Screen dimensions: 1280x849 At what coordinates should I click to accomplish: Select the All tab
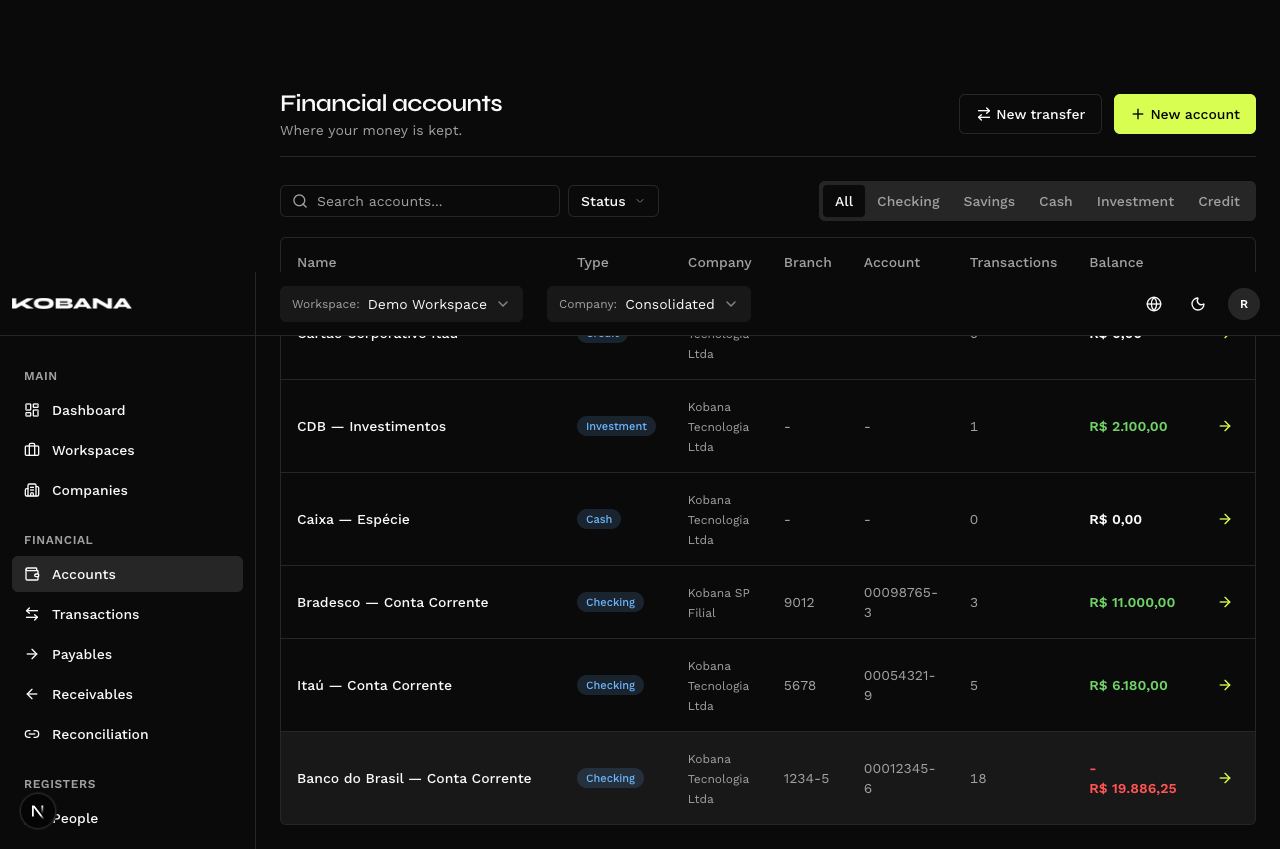(x=844, y=201)
